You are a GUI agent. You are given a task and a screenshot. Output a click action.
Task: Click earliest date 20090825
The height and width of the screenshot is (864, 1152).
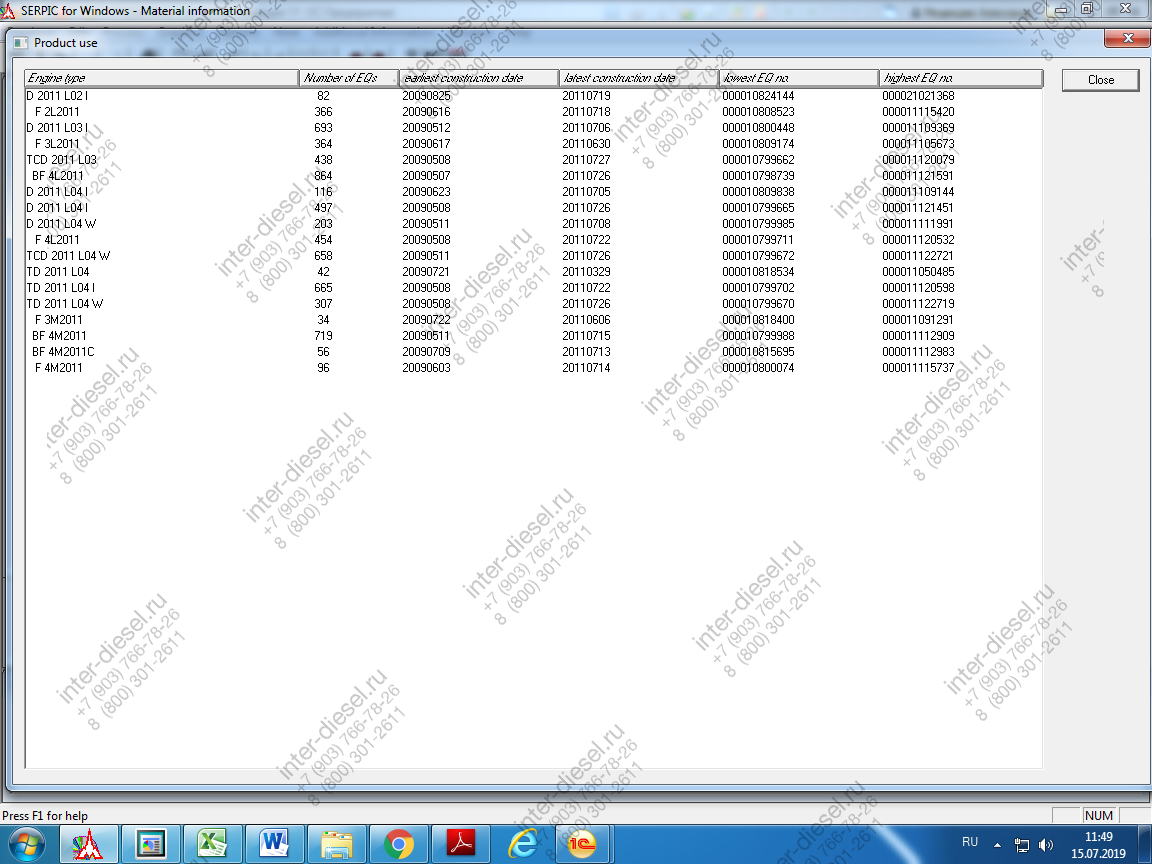(x=426, y=96)
